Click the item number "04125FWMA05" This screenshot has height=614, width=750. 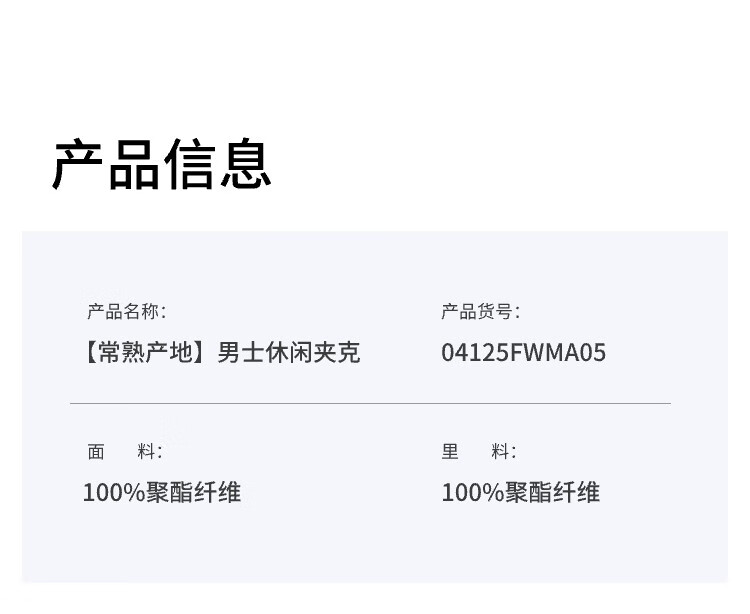[523, 353]
